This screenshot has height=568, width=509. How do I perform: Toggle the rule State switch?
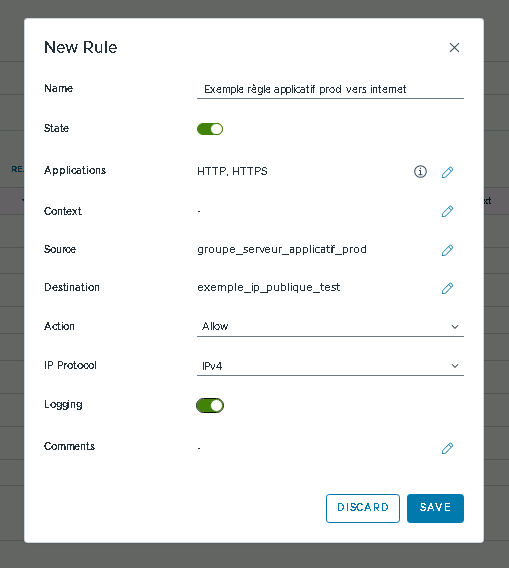pyautogui.click(x=210, y=129)
